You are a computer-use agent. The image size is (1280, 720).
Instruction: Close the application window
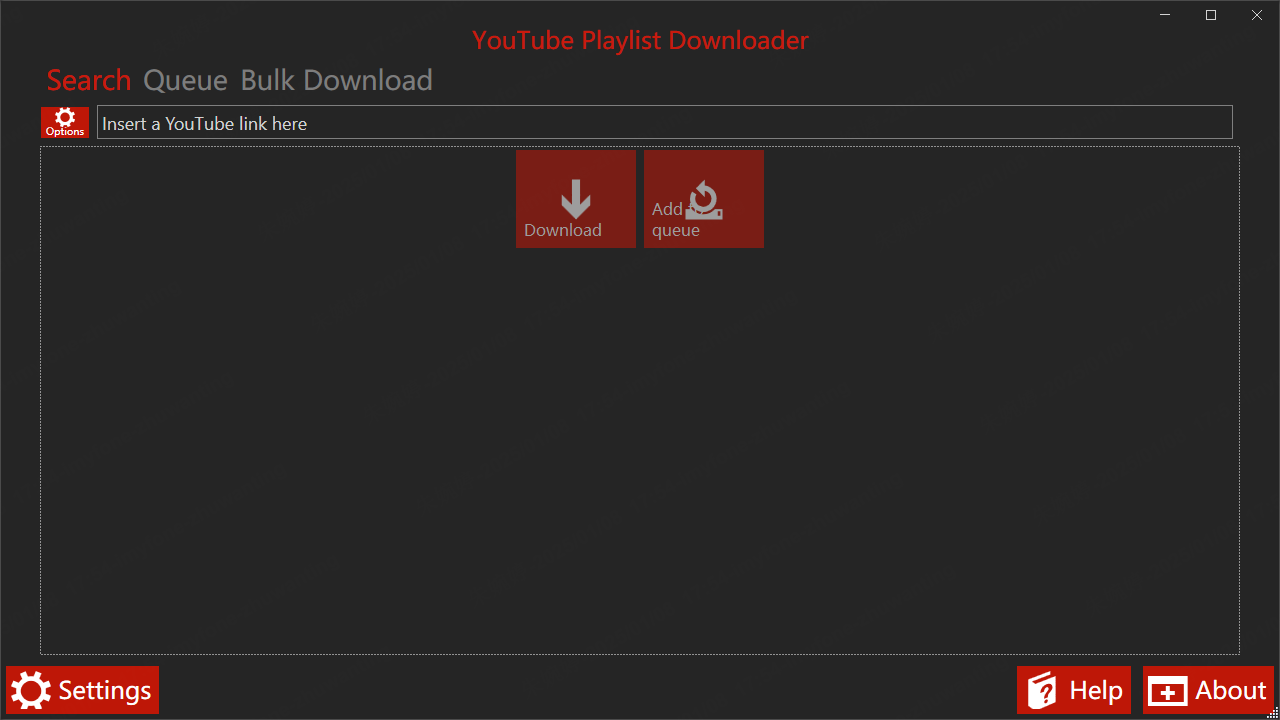[1257, 15]
